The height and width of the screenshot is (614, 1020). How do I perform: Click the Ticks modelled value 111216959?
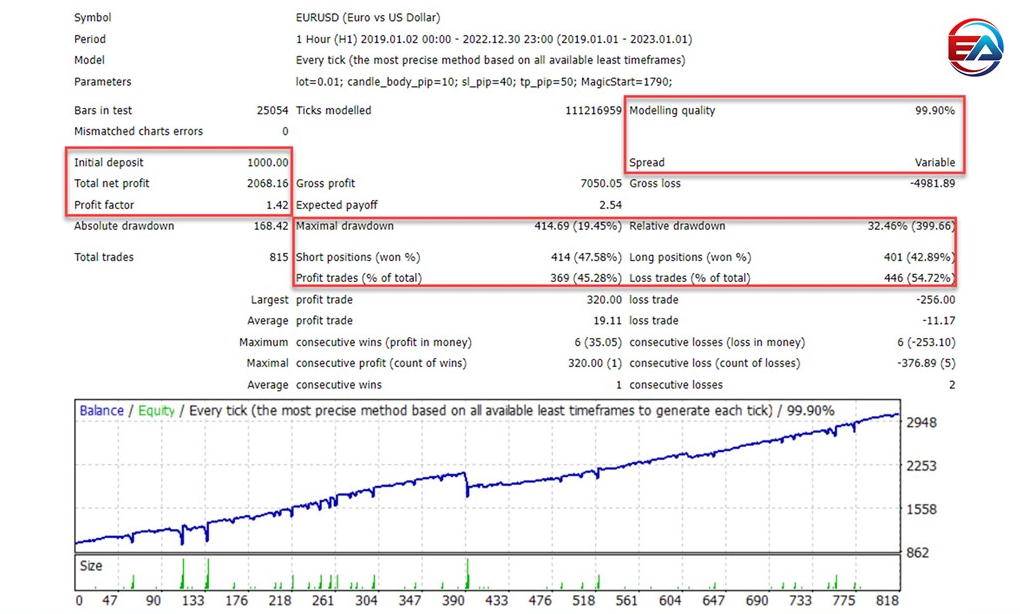pyautogui.click(x=593, y=111)
